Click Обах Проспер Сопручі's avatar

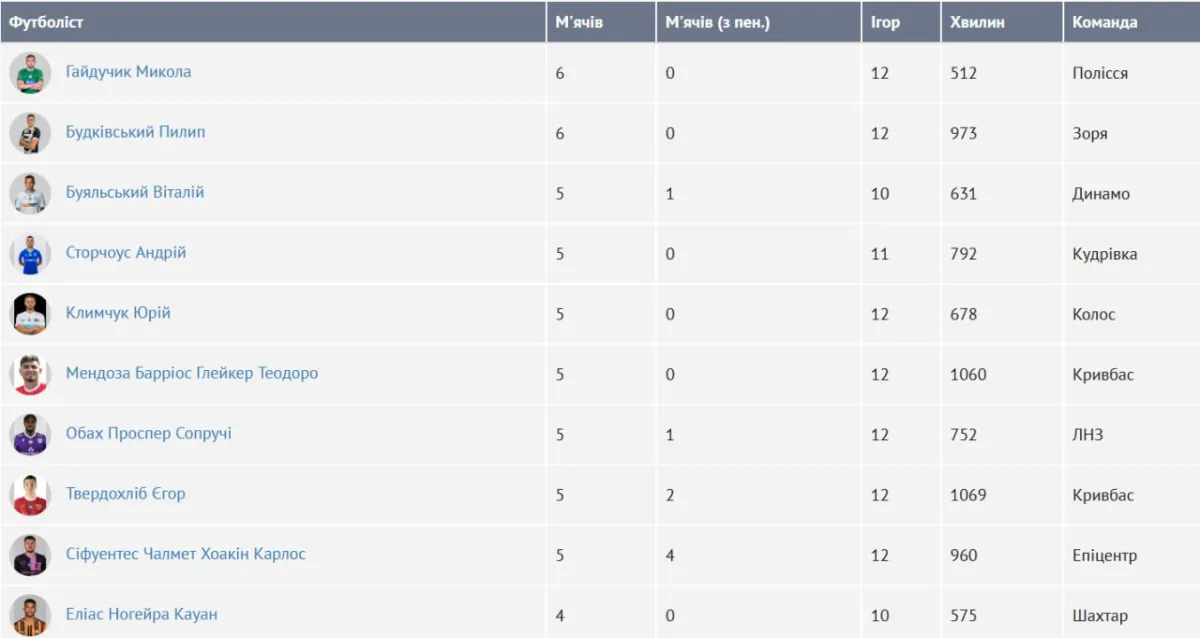[x=30, y=434]
